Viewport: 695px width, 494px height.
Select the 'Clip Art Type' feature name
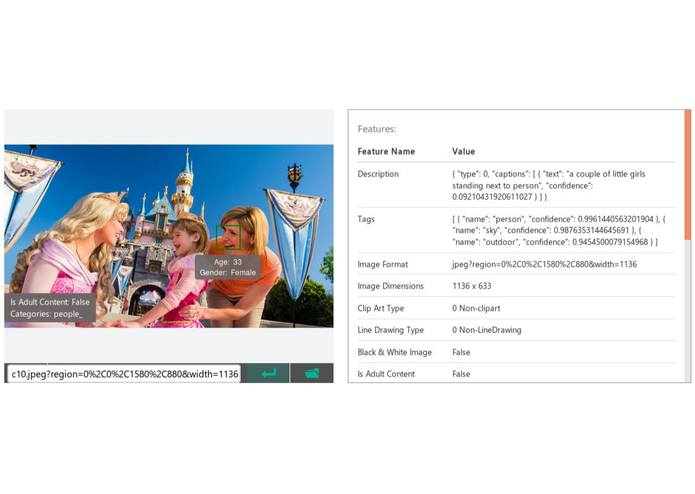coord(381,308)
